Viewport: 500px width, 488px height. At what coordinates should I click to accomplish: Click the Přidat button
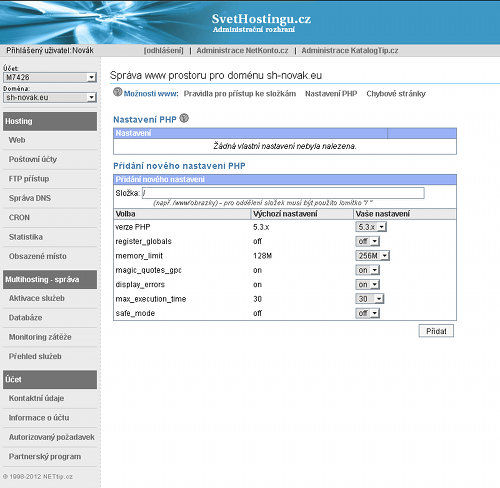[436, 331]
